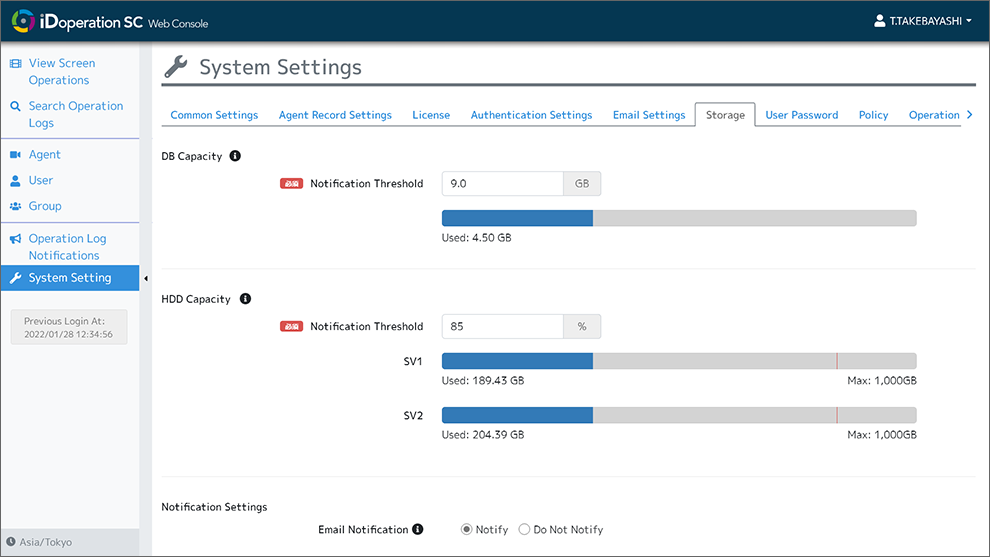Image resolution: width=990 pixels, height=557 pixels.
Task: Open Search Operation Logs link
Action: 76,114
